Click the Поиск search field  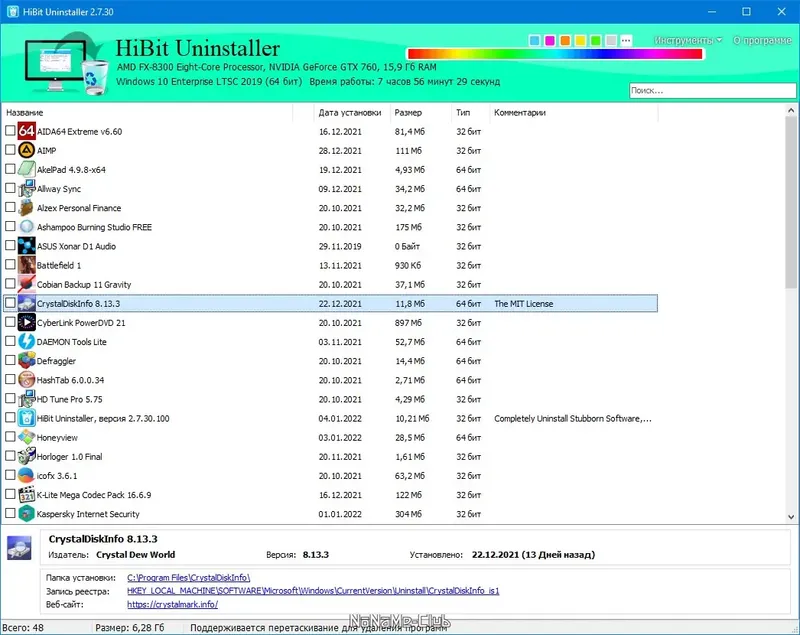pyautogui.click(x=712, y=90)
